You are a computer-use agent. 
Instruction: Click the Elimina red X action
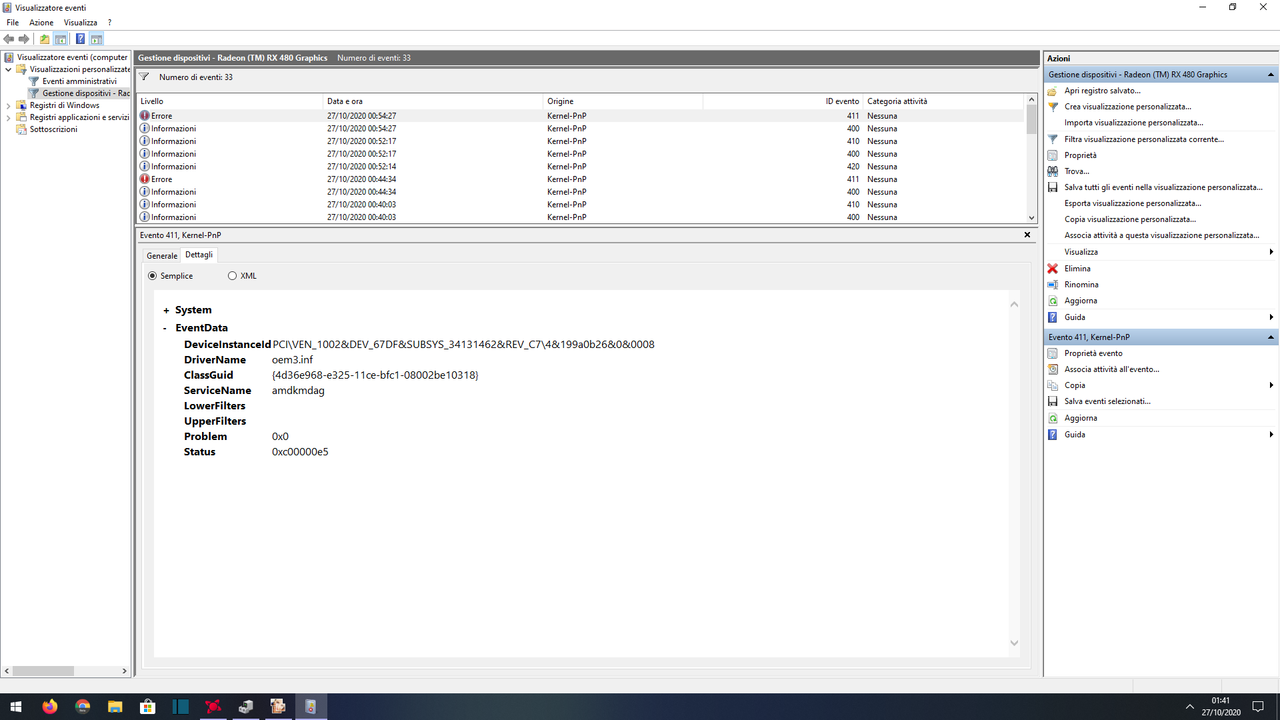pos(1077,268)
